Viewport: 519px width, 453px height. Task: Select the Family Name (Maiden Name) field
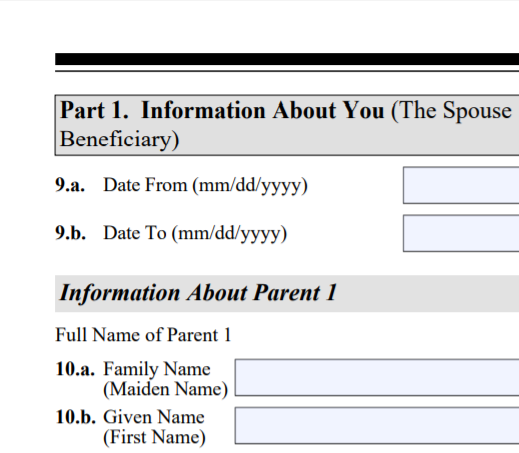point(377,378)
